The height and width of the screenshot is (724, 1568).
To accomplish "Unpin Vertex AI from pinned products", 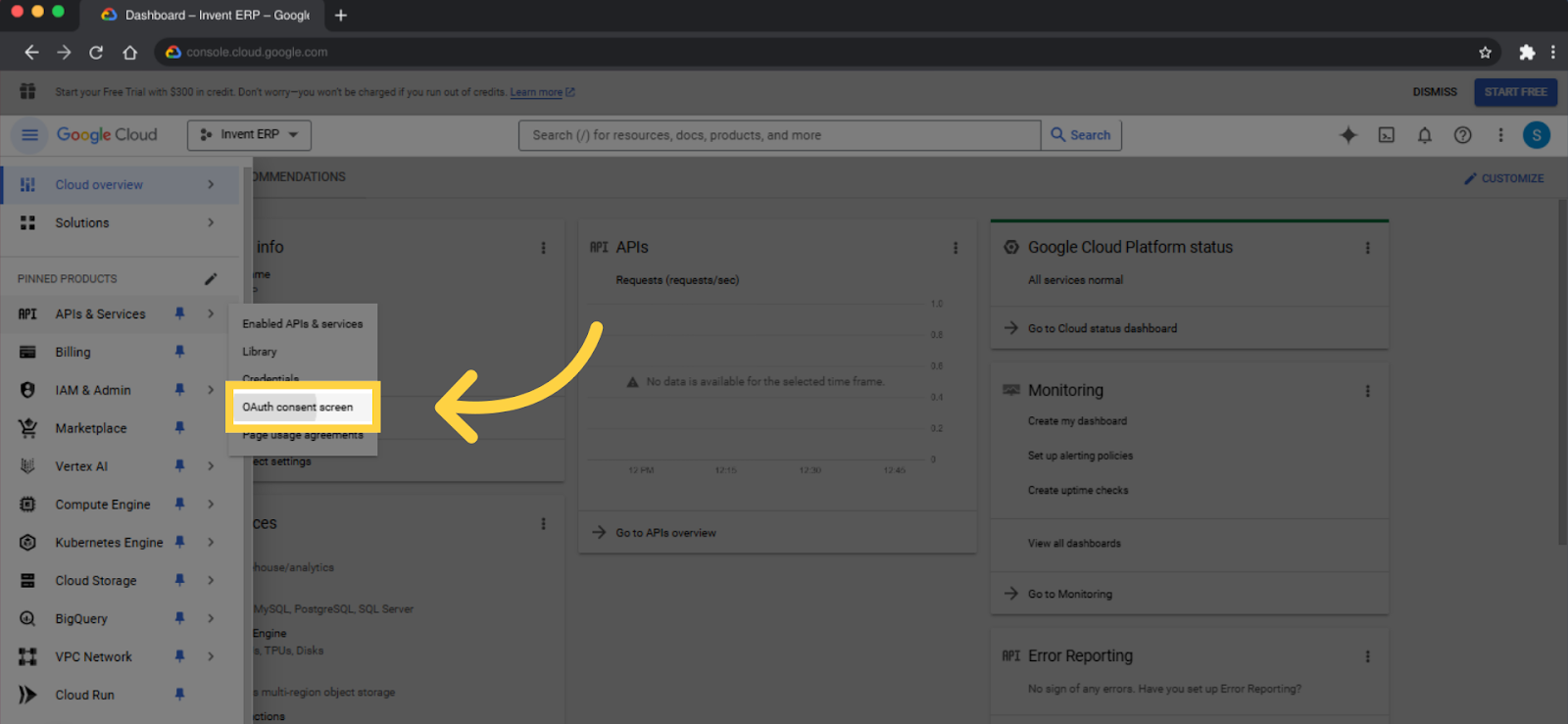I will 179,465.
